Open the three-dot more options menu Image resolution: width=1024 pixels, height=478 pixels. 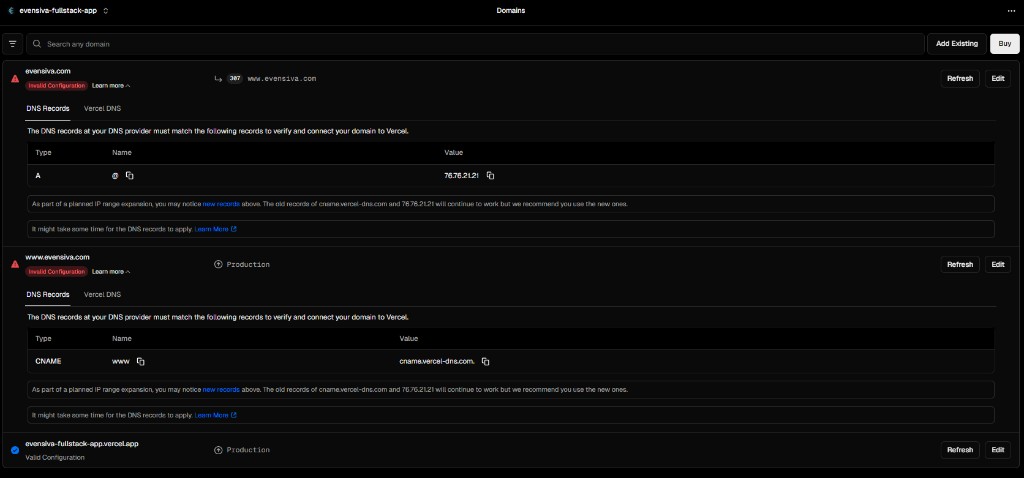coord(1012,11)
